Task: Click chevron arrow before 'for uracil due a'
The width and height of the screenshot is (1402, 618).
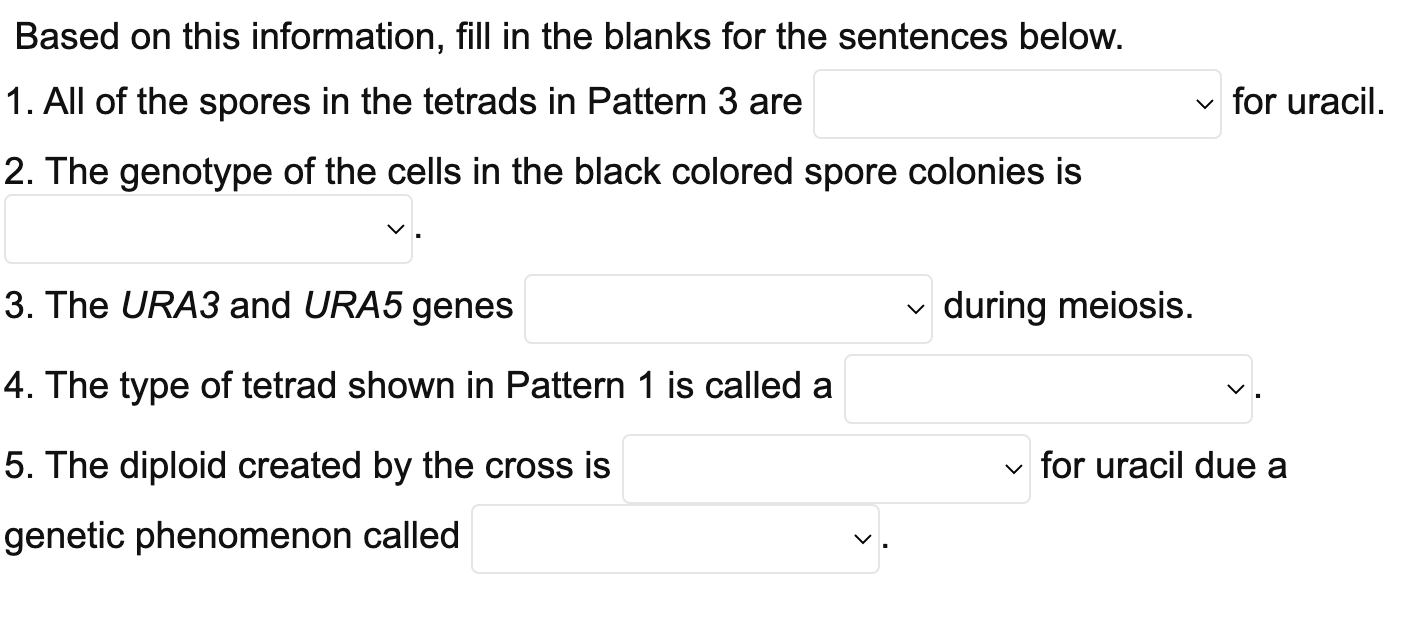Action: point(1015,469)
